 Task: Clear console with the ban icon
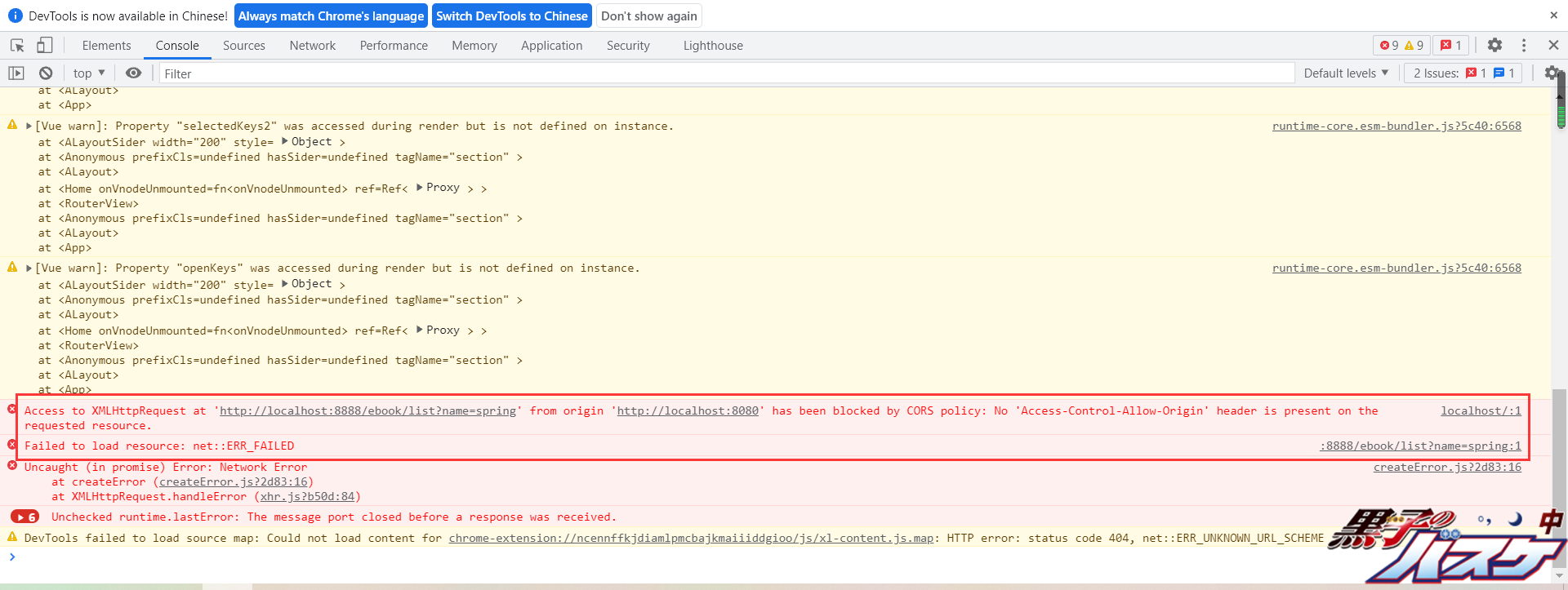coord(46,73)
